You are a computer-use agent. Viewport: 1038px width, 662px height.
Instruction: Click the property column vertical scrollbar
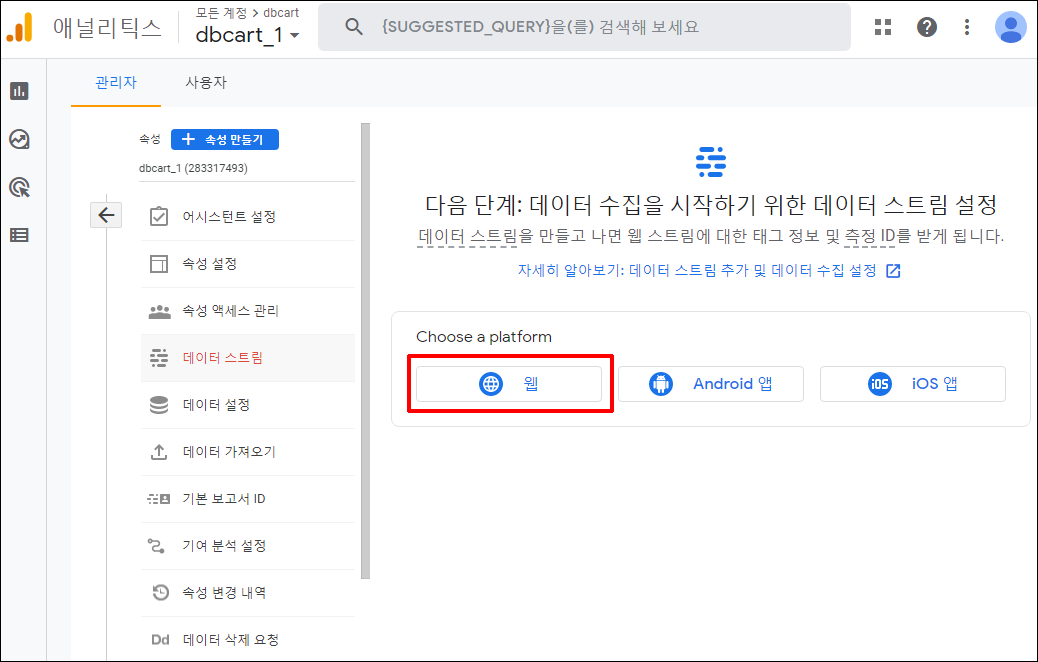pos(365,350)
